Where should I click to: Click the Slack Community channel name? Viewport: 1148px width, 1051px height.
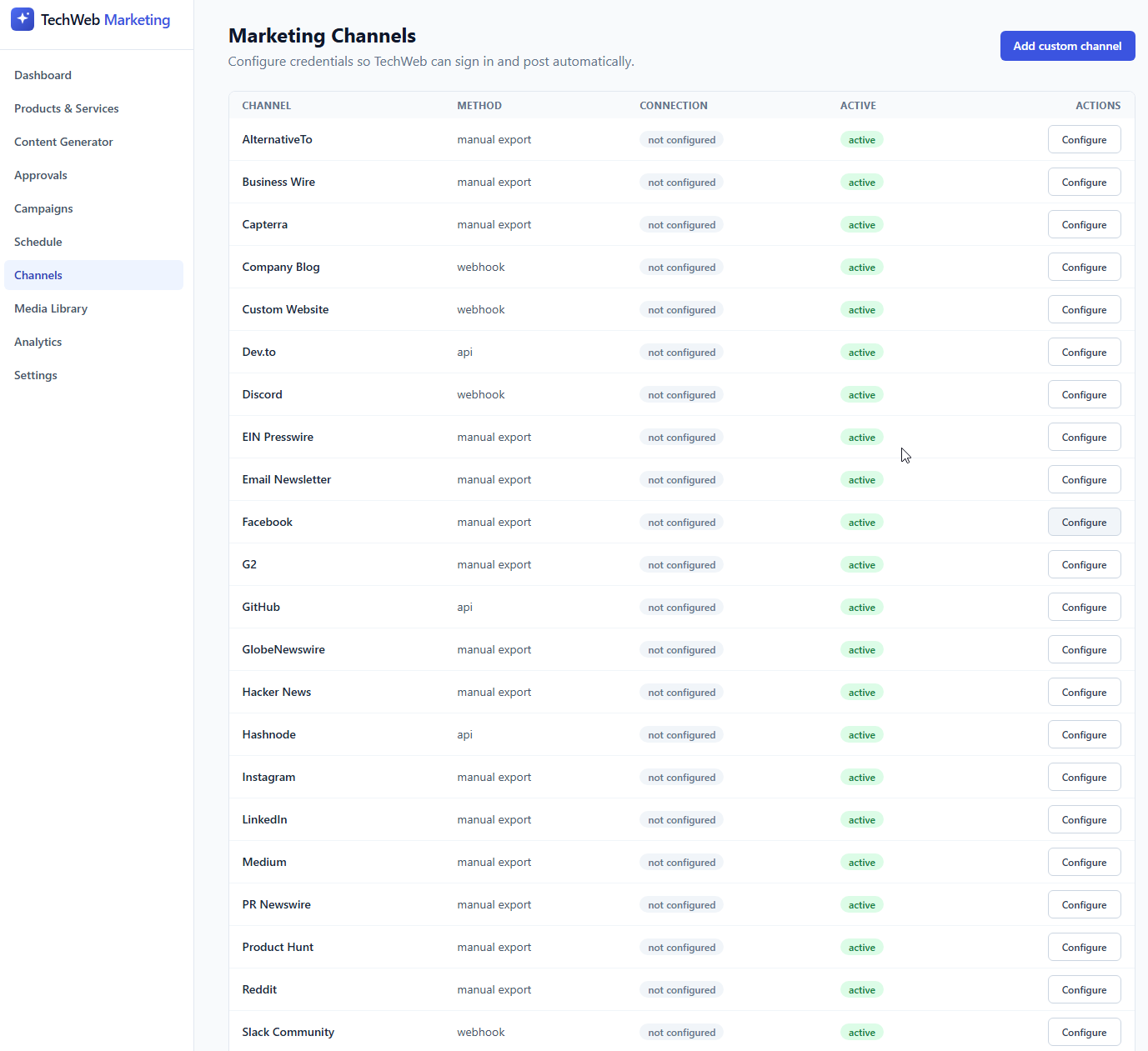(288, 1032)
